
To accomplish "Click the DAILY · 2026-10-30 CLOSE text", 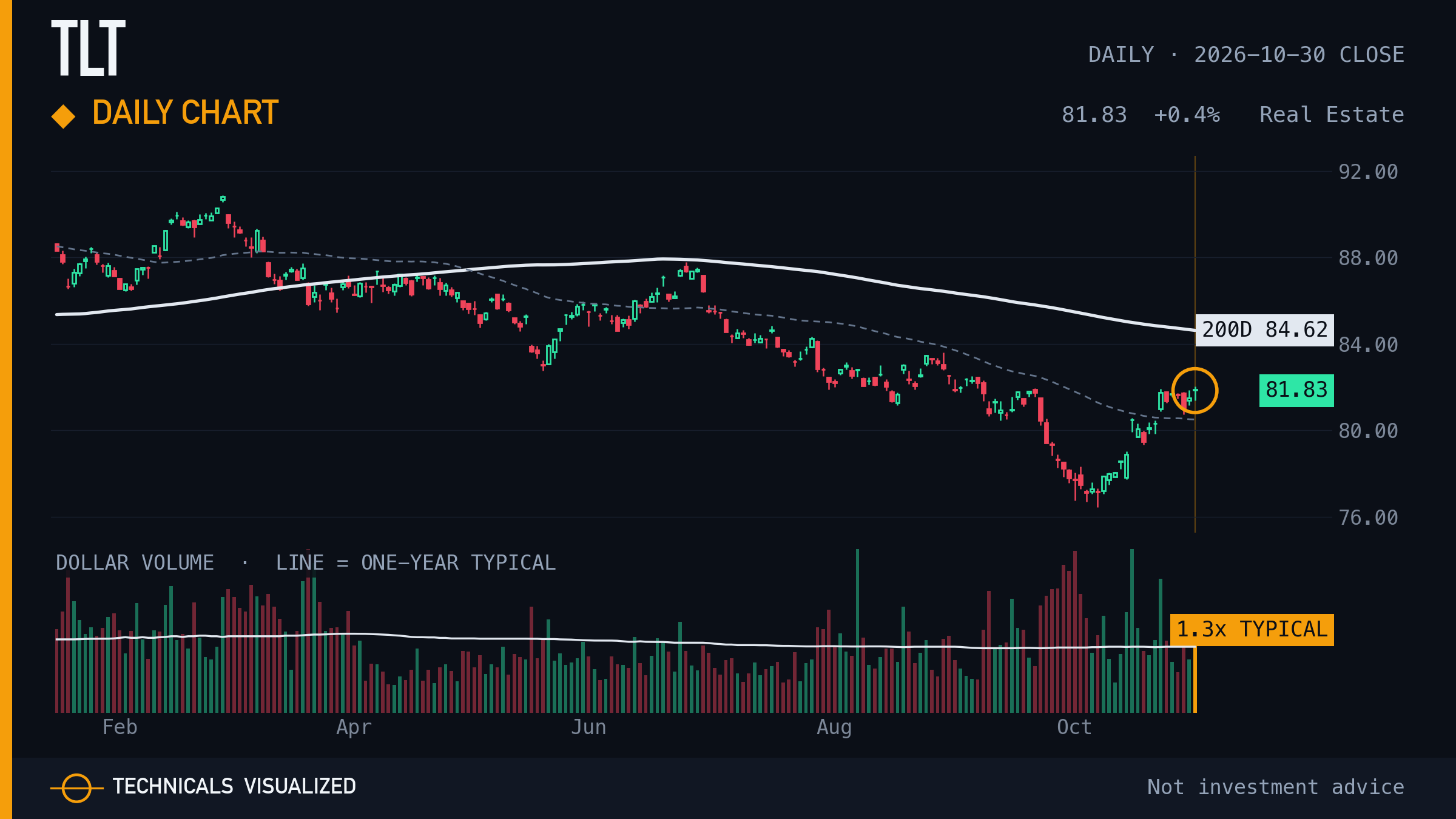I will (x=1246, y=55).
